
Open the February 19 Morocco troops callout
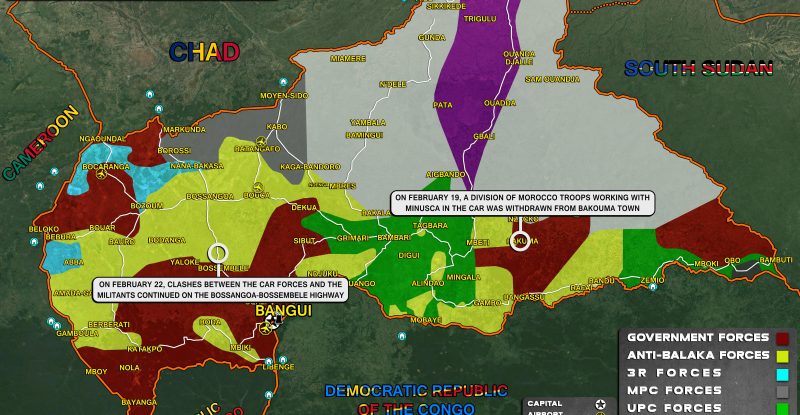521,204
